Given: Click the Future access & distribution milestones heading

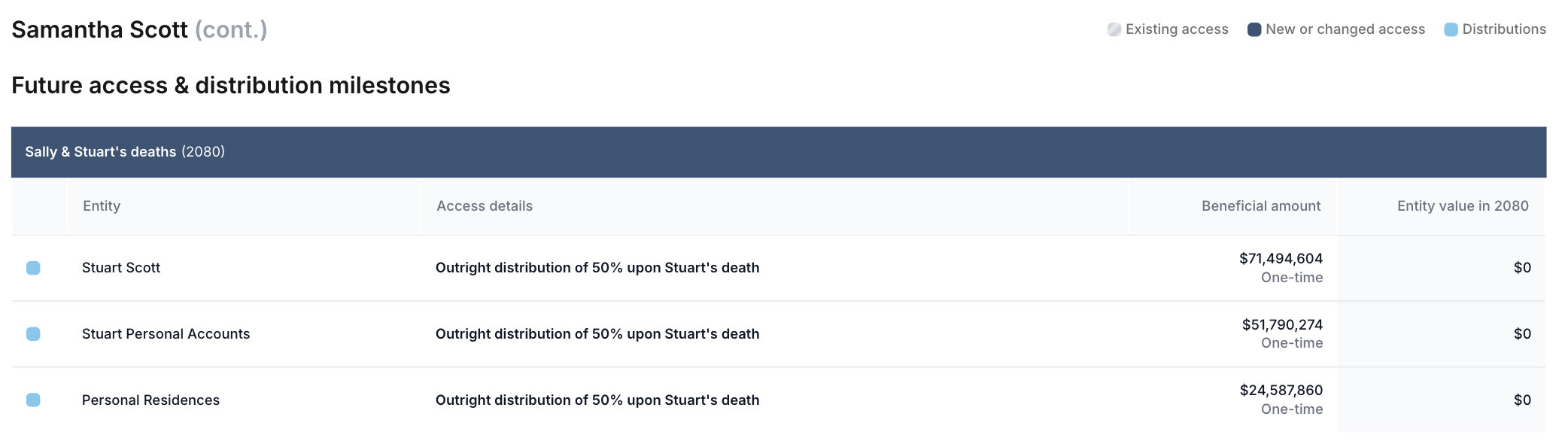Looking at the screenshot, I should (x=231, y=85).
